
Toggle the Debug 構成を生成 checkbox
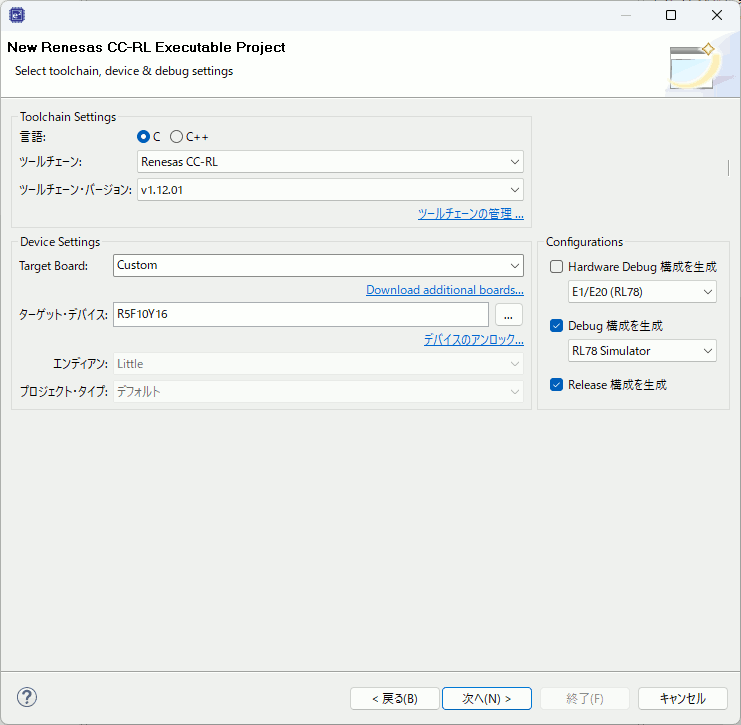tap(556, 326)
